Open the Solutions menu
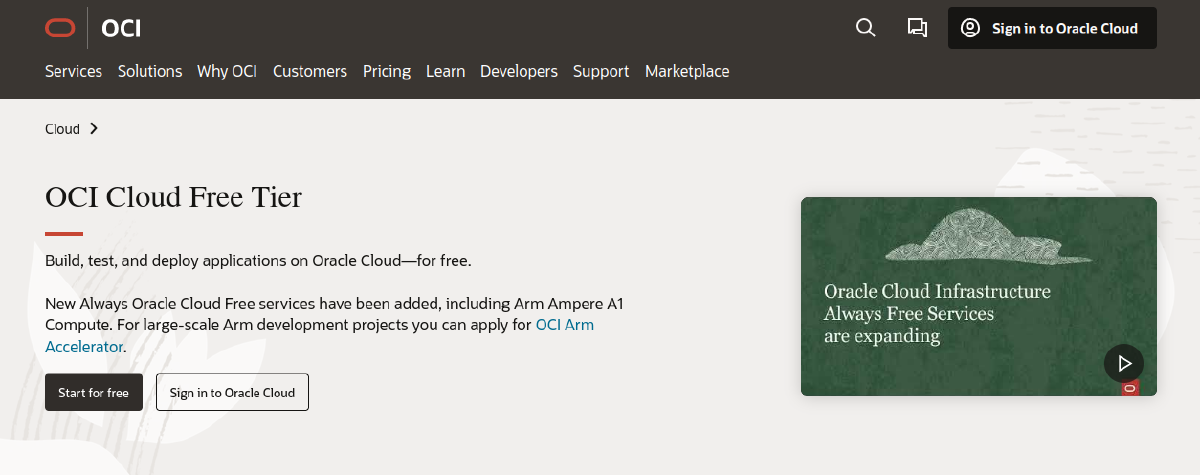 [150, 71]
